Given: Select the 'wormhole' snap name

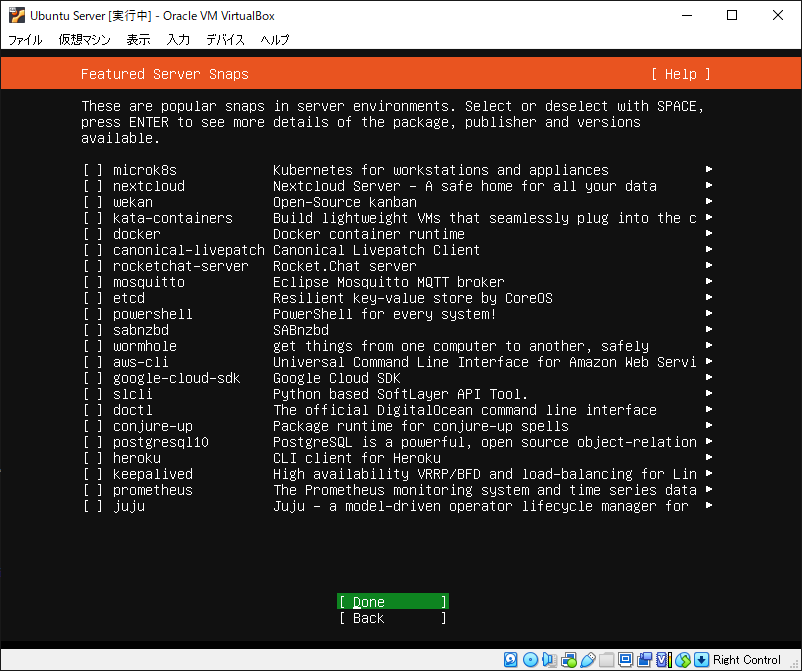Looking at the screenshot, I should tap(145, 346).
